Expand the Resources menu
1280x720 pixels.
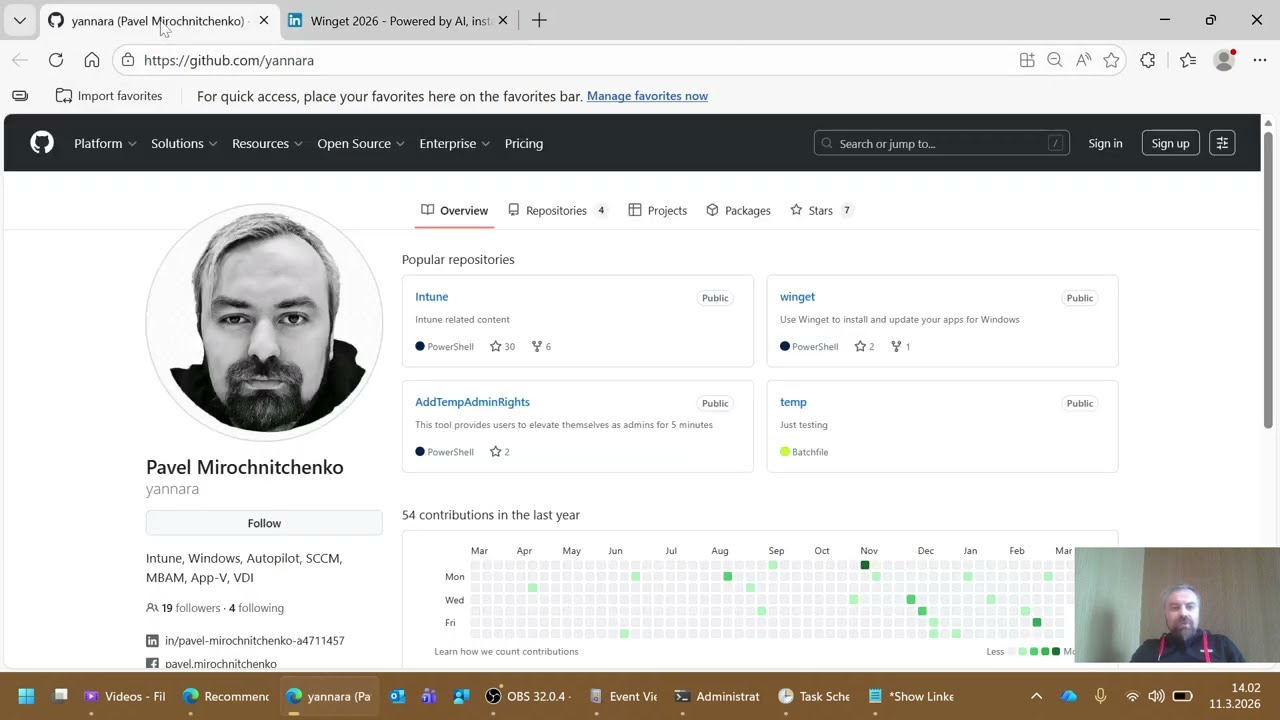point(267,143)
